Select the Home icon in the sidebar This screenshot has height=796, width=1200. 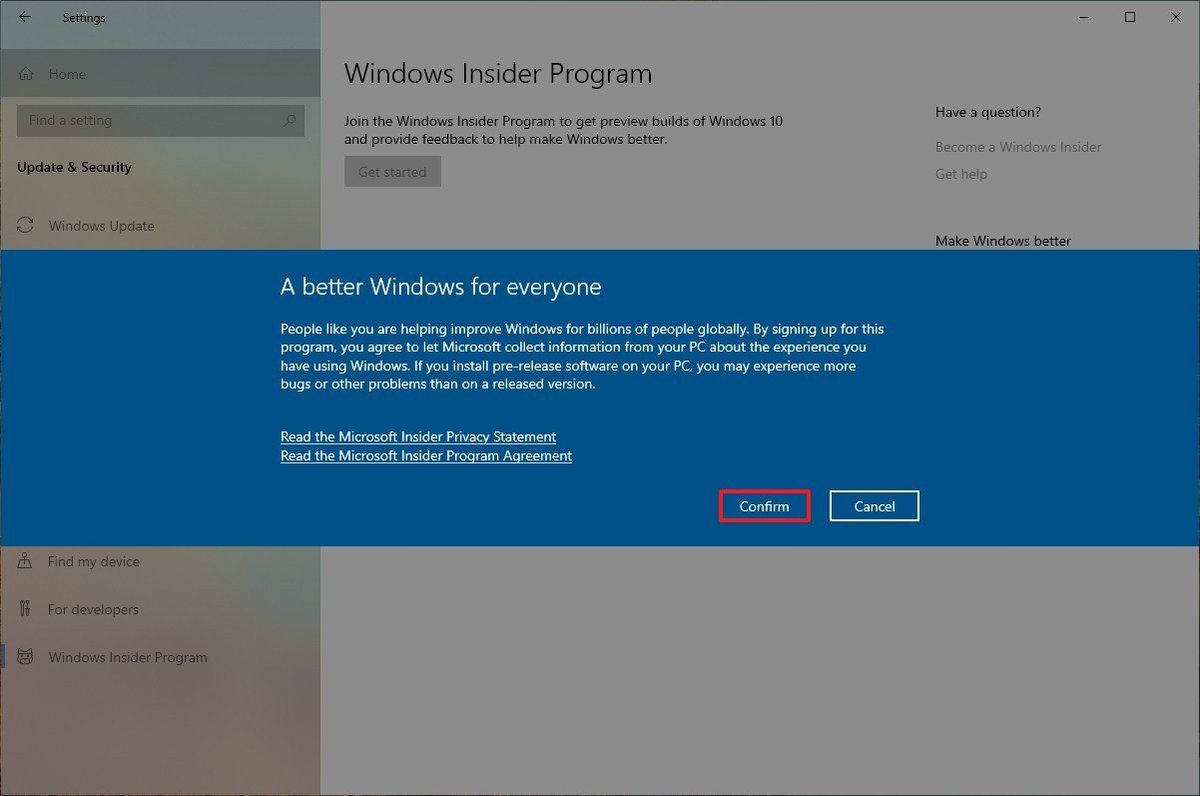pyautogui.click(x=27, y=73)
